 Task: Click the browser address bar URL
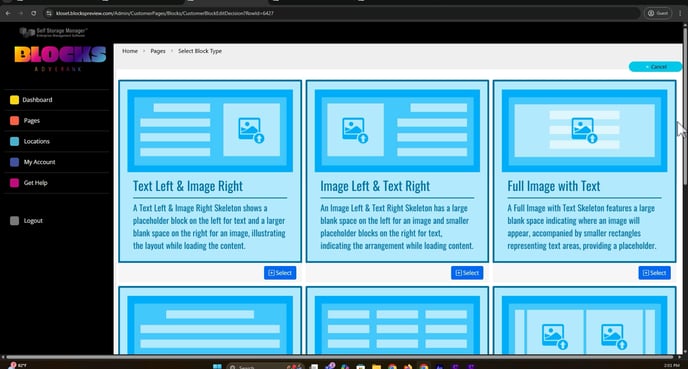165,13
